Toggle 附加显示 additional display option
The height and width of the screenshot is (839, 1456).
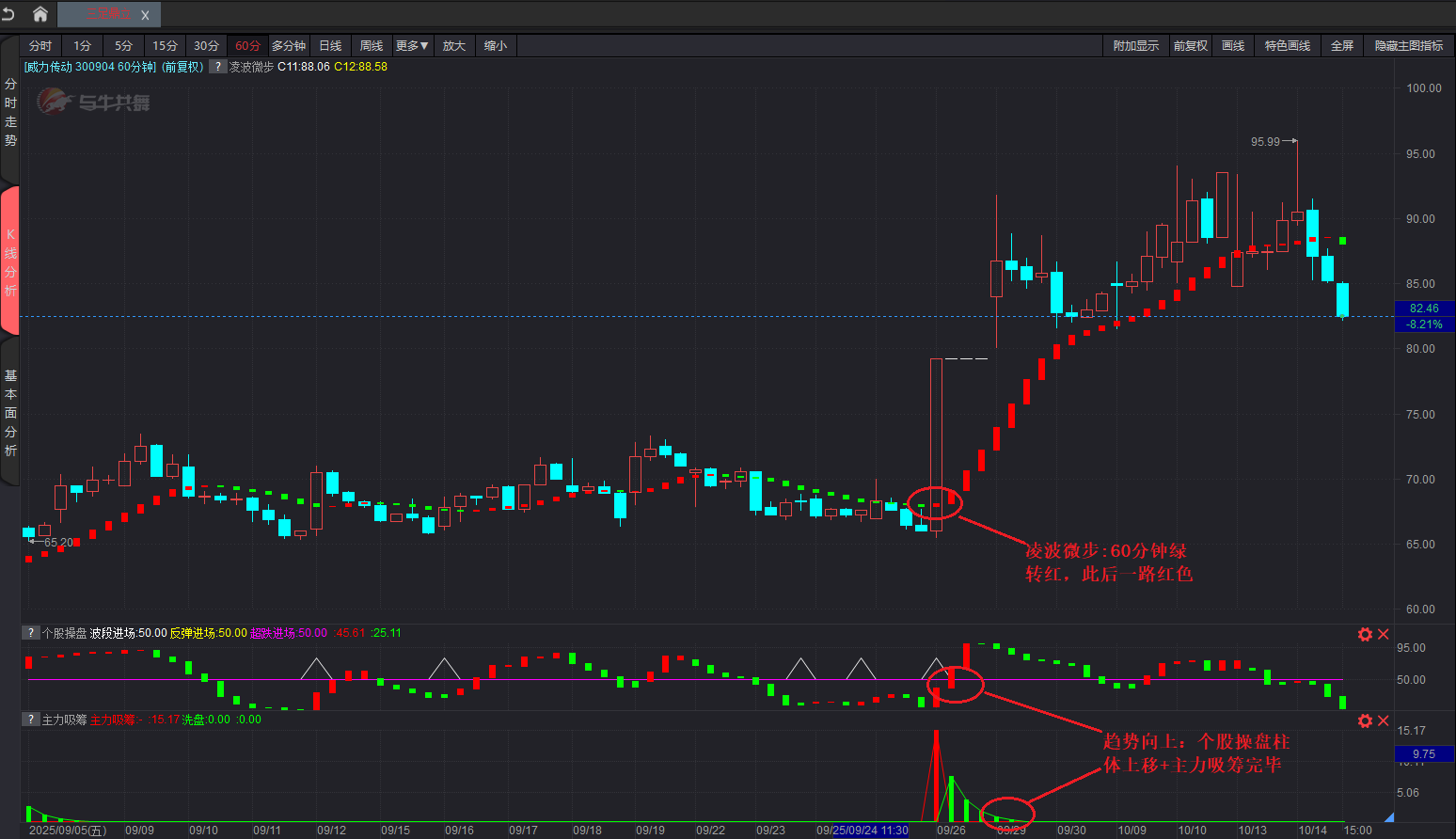click(x=1135, y=46)
